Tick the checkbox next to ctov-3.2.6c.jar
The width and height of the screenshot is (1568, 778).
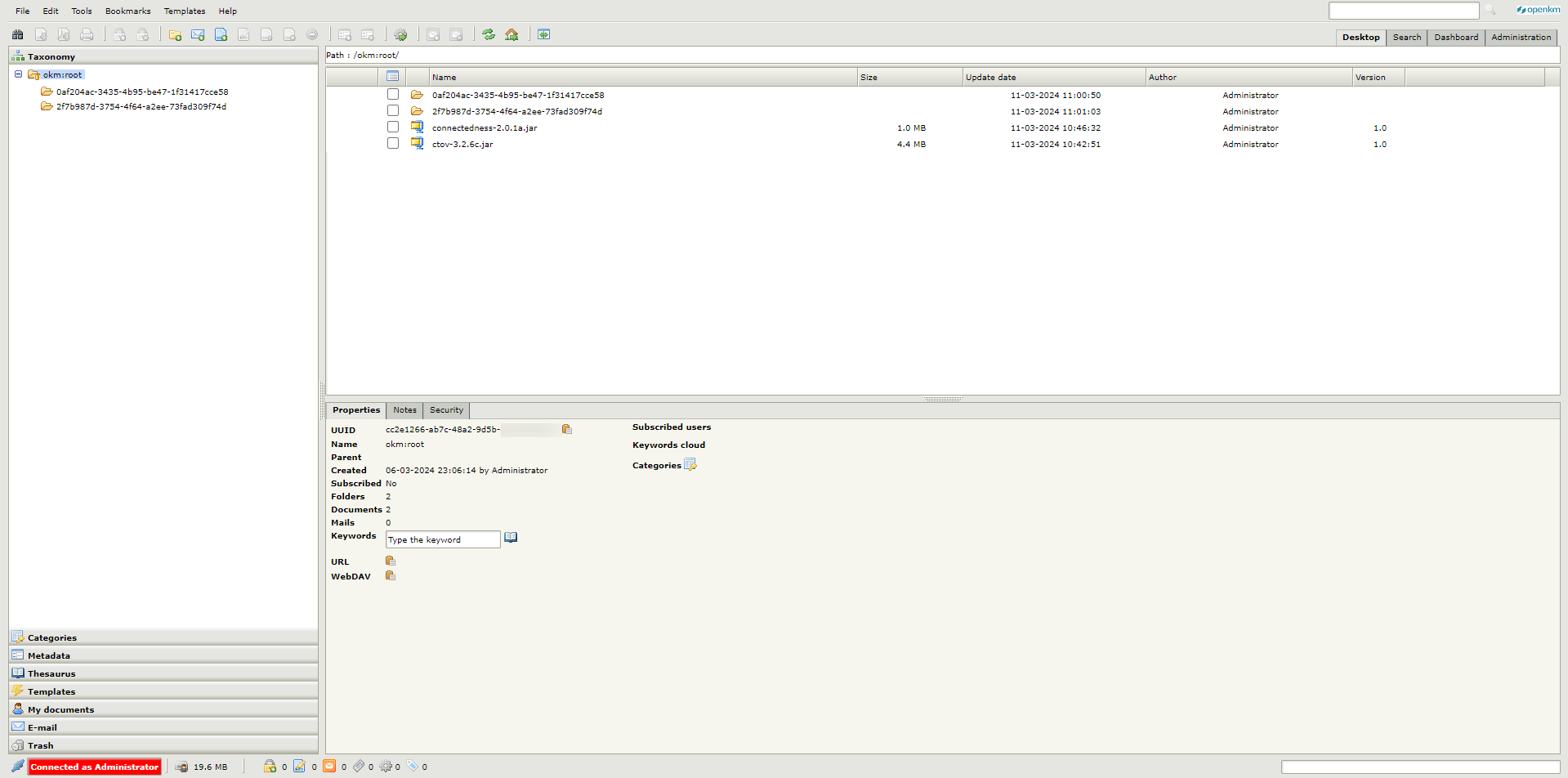click(x=393, y=144)
